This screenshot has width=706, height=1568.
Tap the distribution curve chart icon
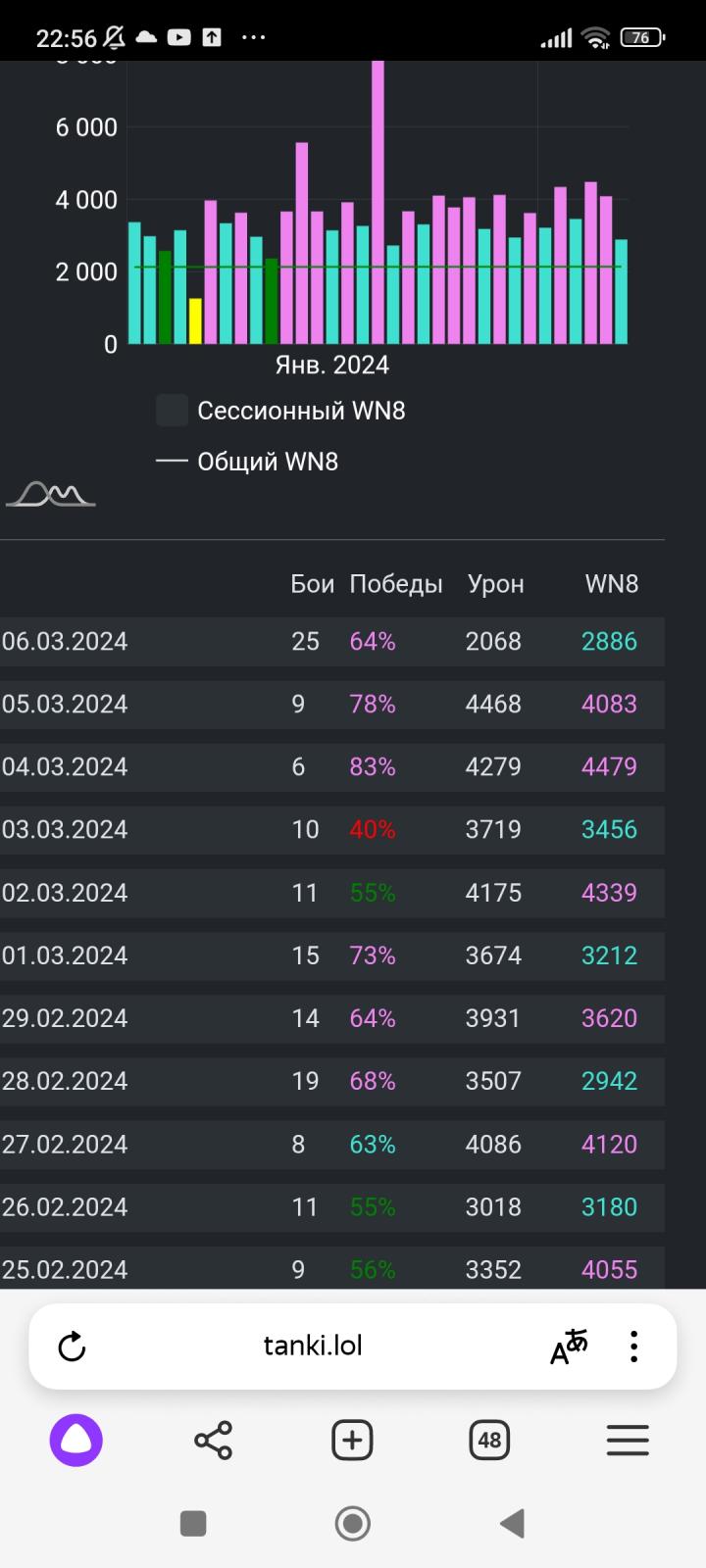click(x=51, y=494)
